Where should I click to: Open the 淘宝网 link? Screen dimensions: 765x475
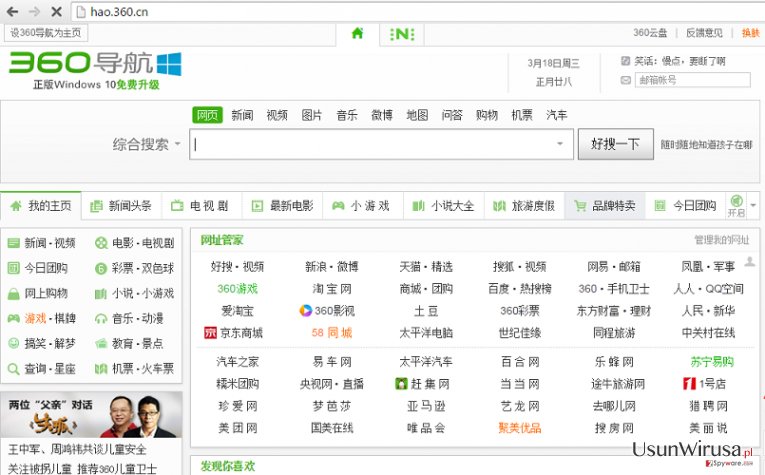coord(332,289)
